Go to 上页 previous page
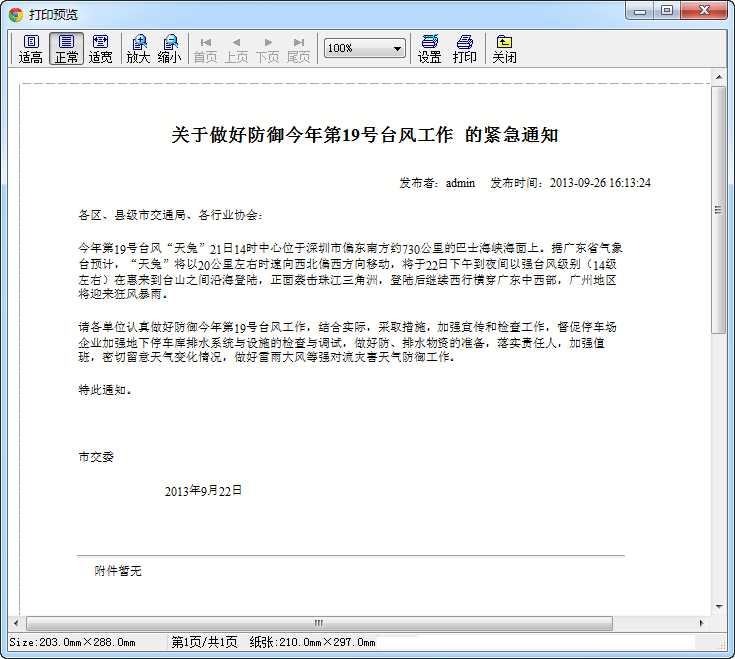The image size is (735, 659). pos(236,50)
